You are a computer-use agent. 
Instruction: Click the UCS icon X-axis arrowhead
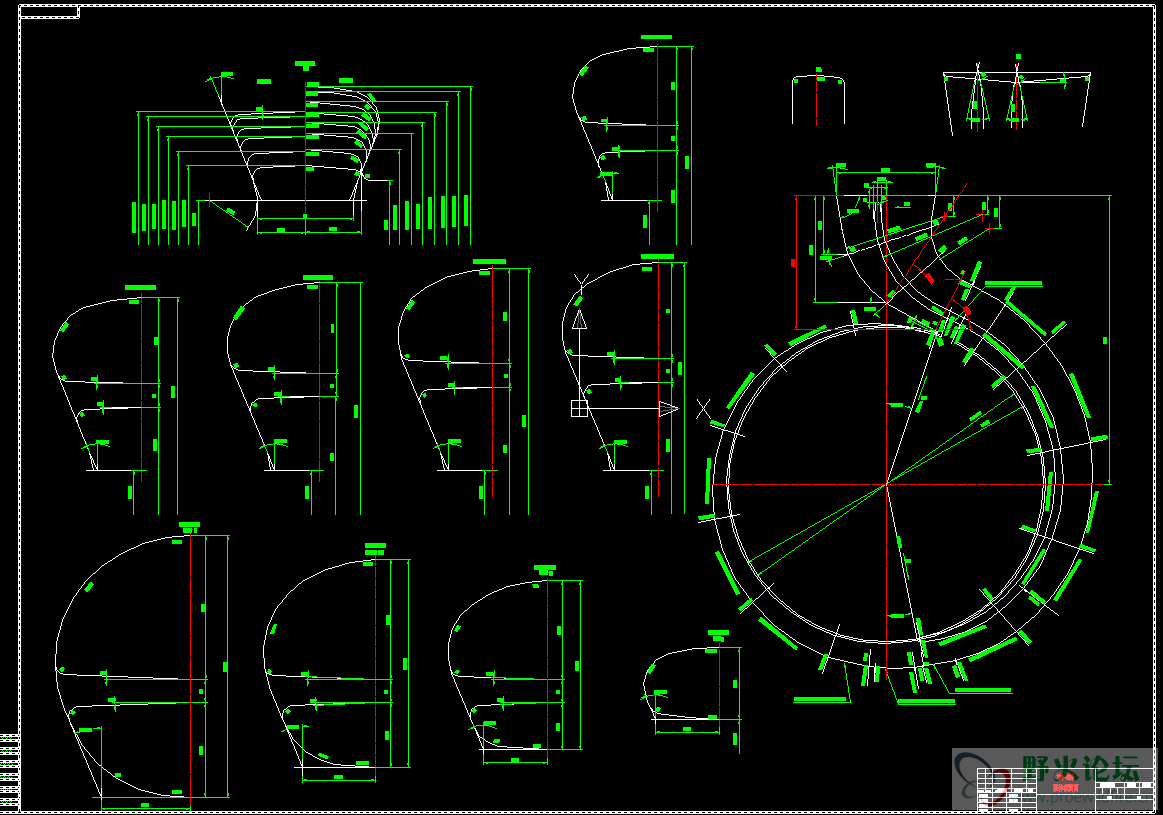[668, 409]
